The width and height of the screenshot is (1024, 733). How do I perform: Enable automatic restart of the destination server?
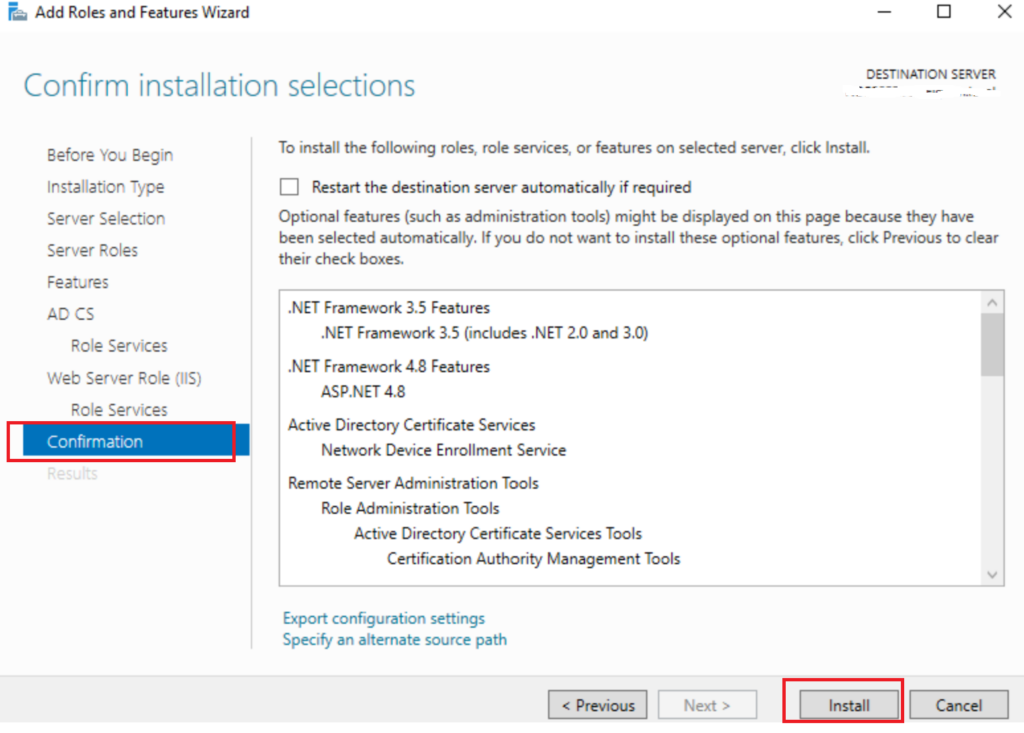(x=289, y=187)
